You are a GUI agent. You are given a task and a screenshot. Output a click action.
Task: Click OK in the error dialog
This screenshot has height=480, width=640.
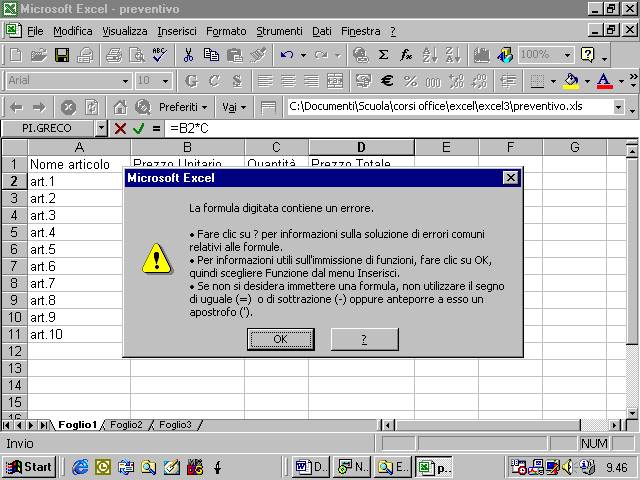pos(280,339)
